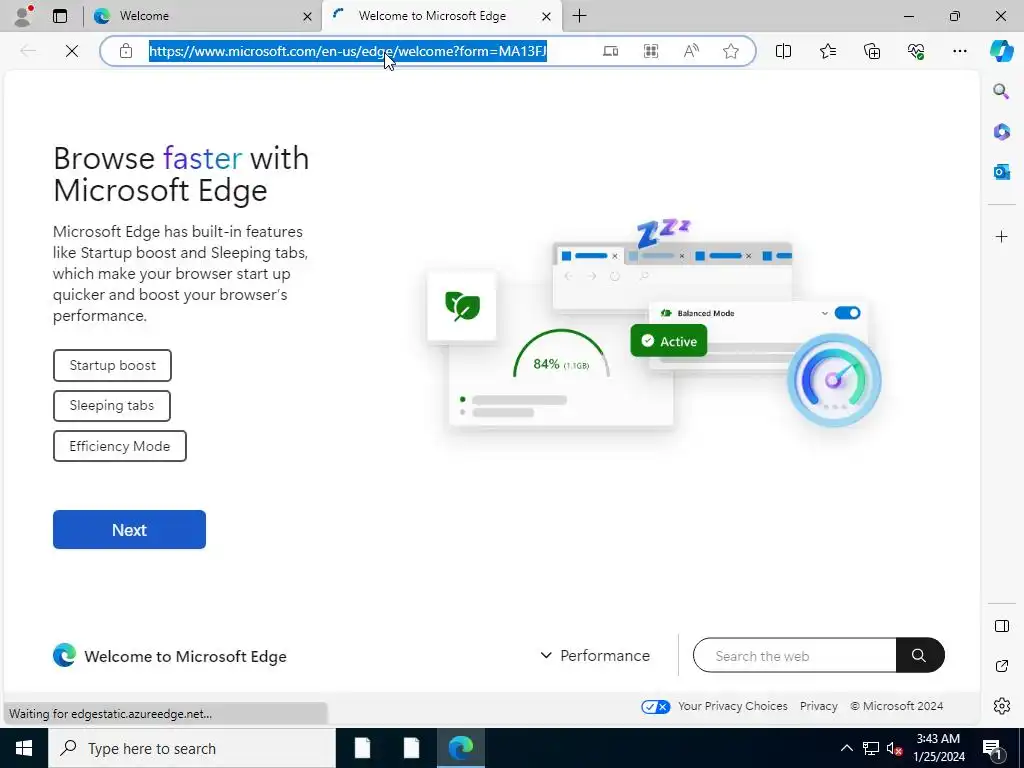This screenshot has height=768, width=1024.
Task: Open the Favorites list
Action: tap(827, 51)
